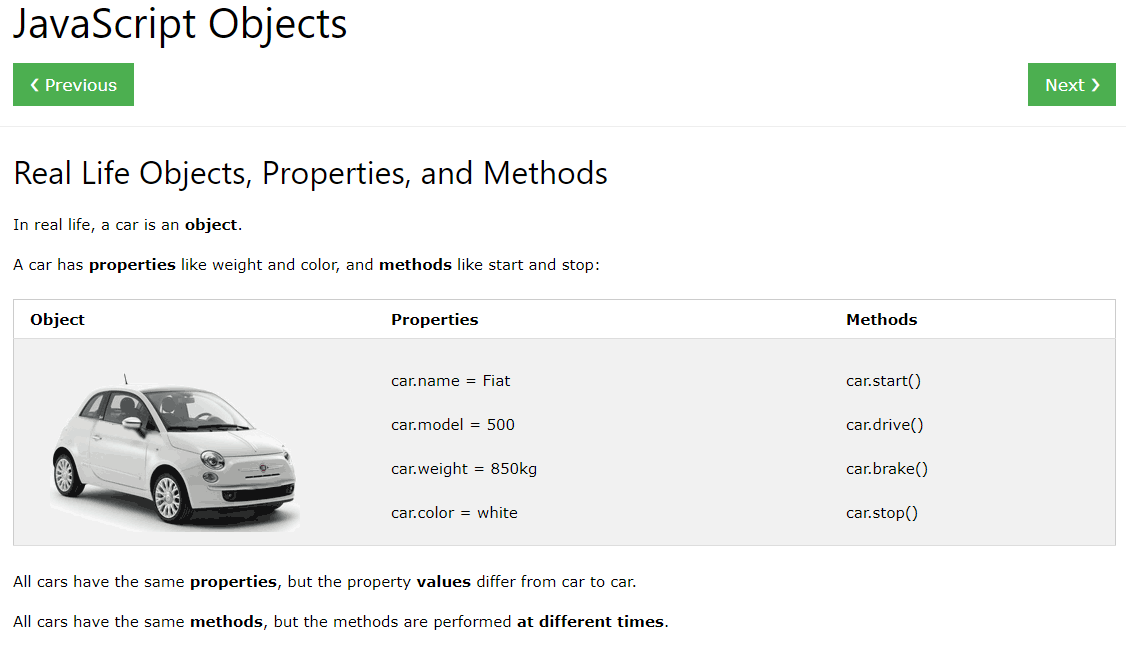The width and height of the screenshot is (1126, 646).
Task: Click the car.brake() method text
Action: 887,469
